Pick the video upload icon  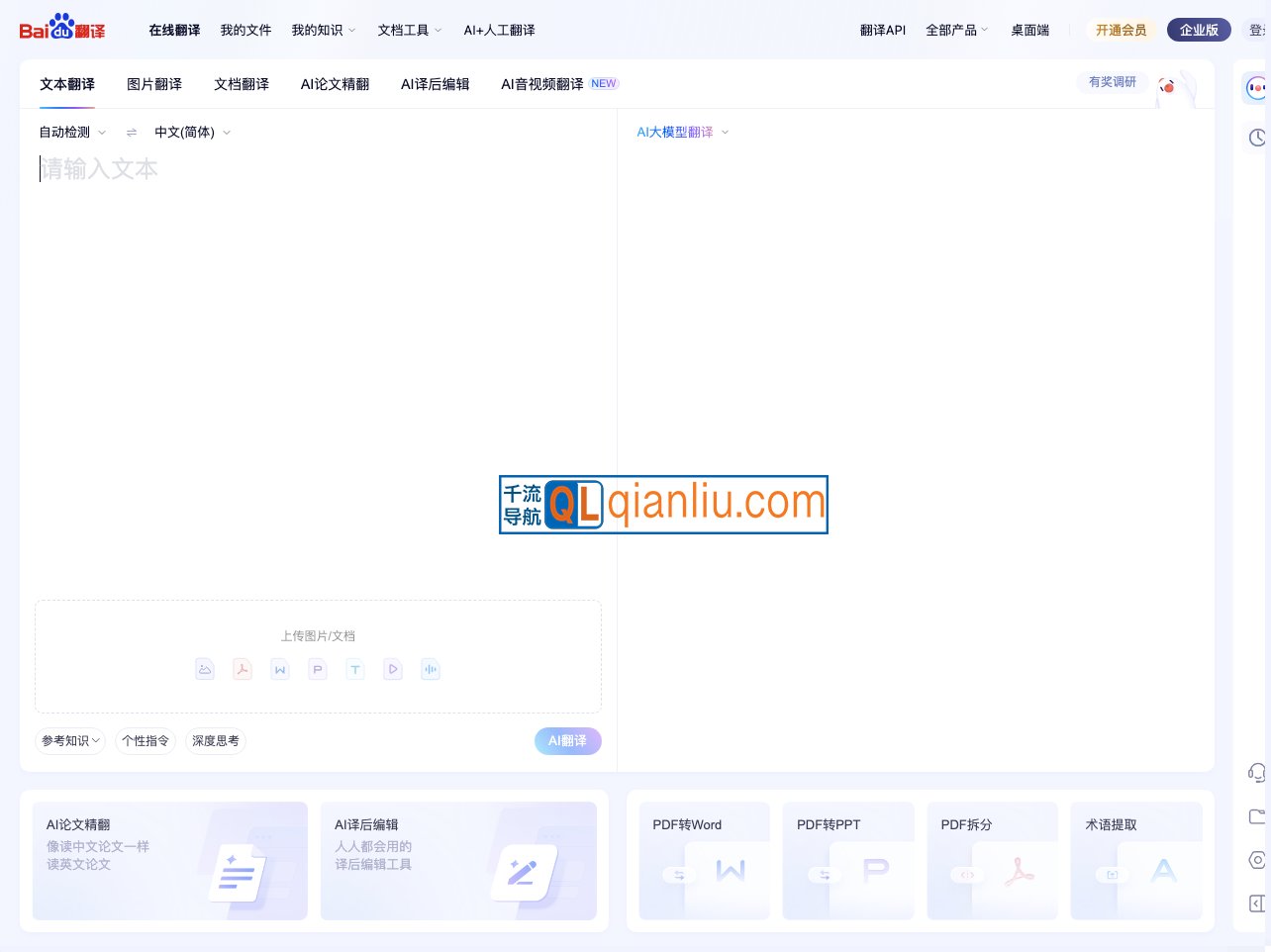pyautogui.click(x=393, y=669)
